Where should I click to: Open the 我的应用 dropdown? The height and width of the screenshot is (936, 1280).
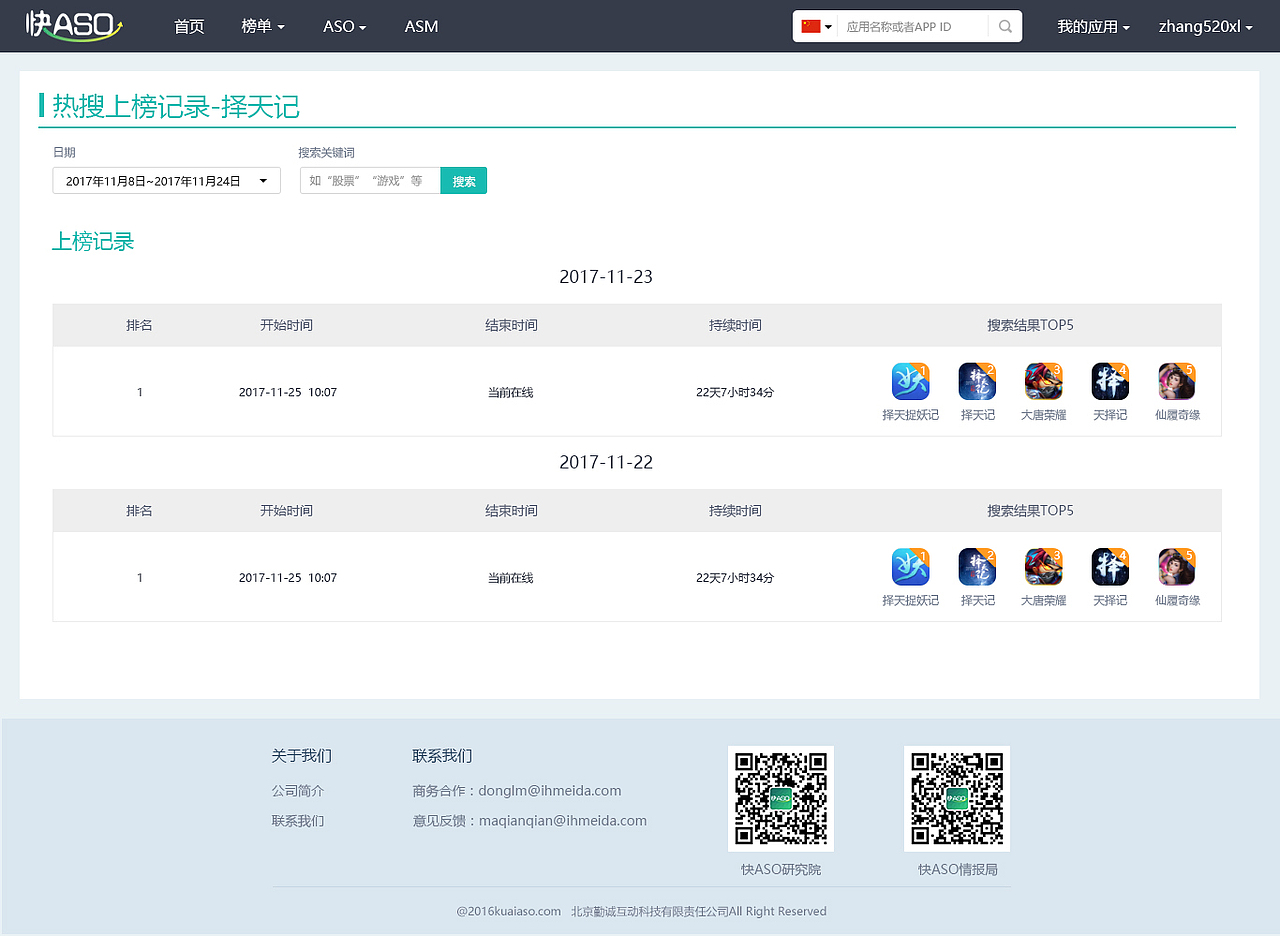[1093, 26]
